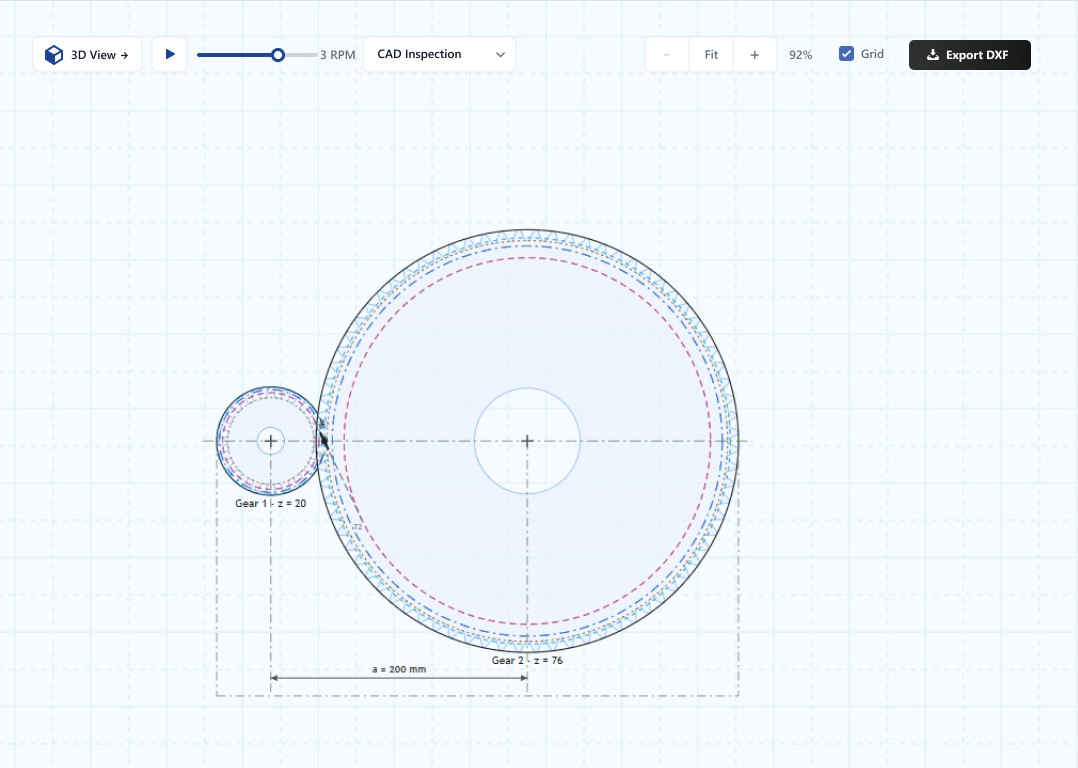
Task: Select the 'Gear 1 · z = 20' label
Action: coord(271,503)
